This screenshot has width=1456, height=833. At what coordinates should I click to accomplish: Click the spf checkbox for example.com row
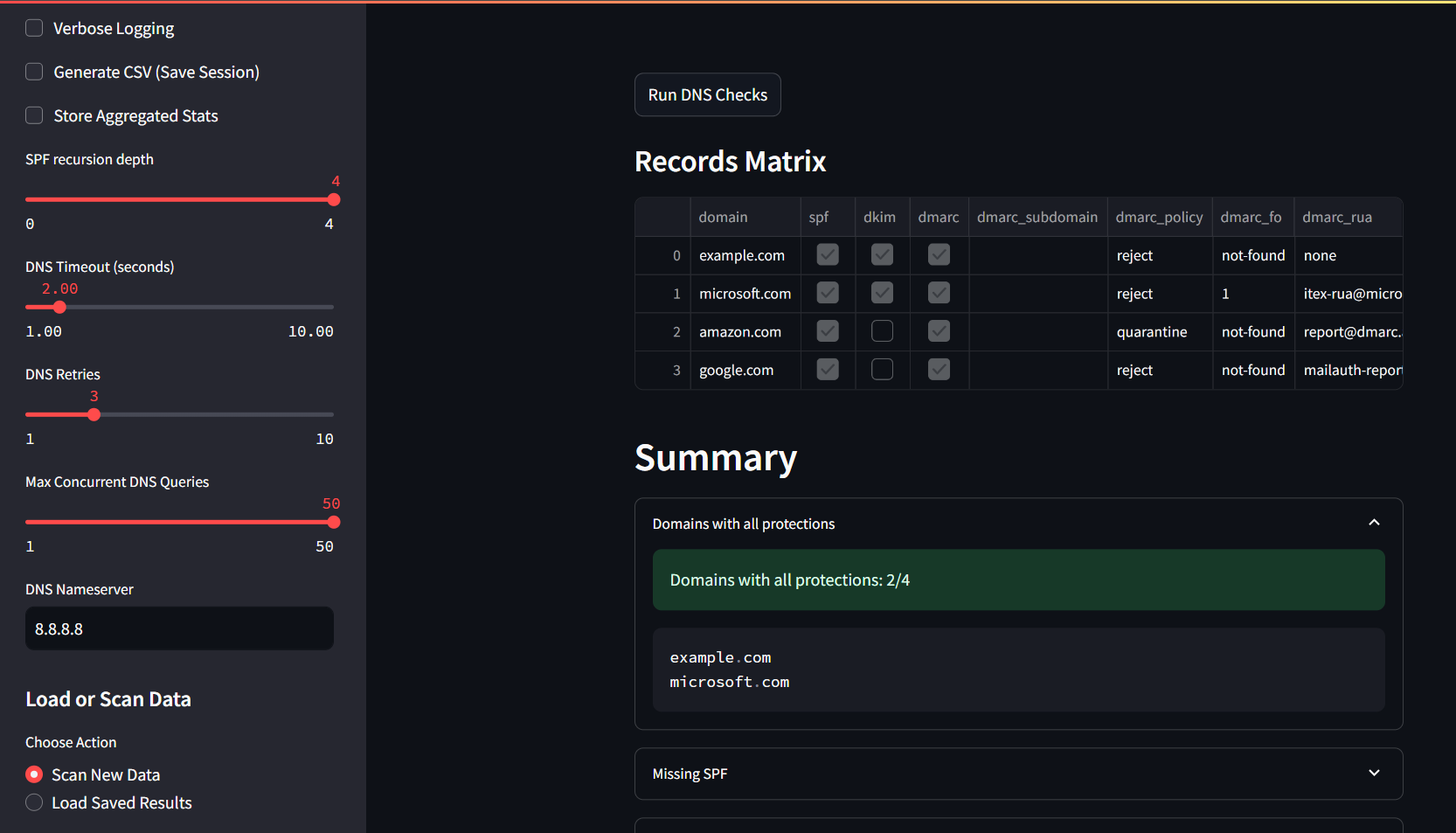(827, 254)
